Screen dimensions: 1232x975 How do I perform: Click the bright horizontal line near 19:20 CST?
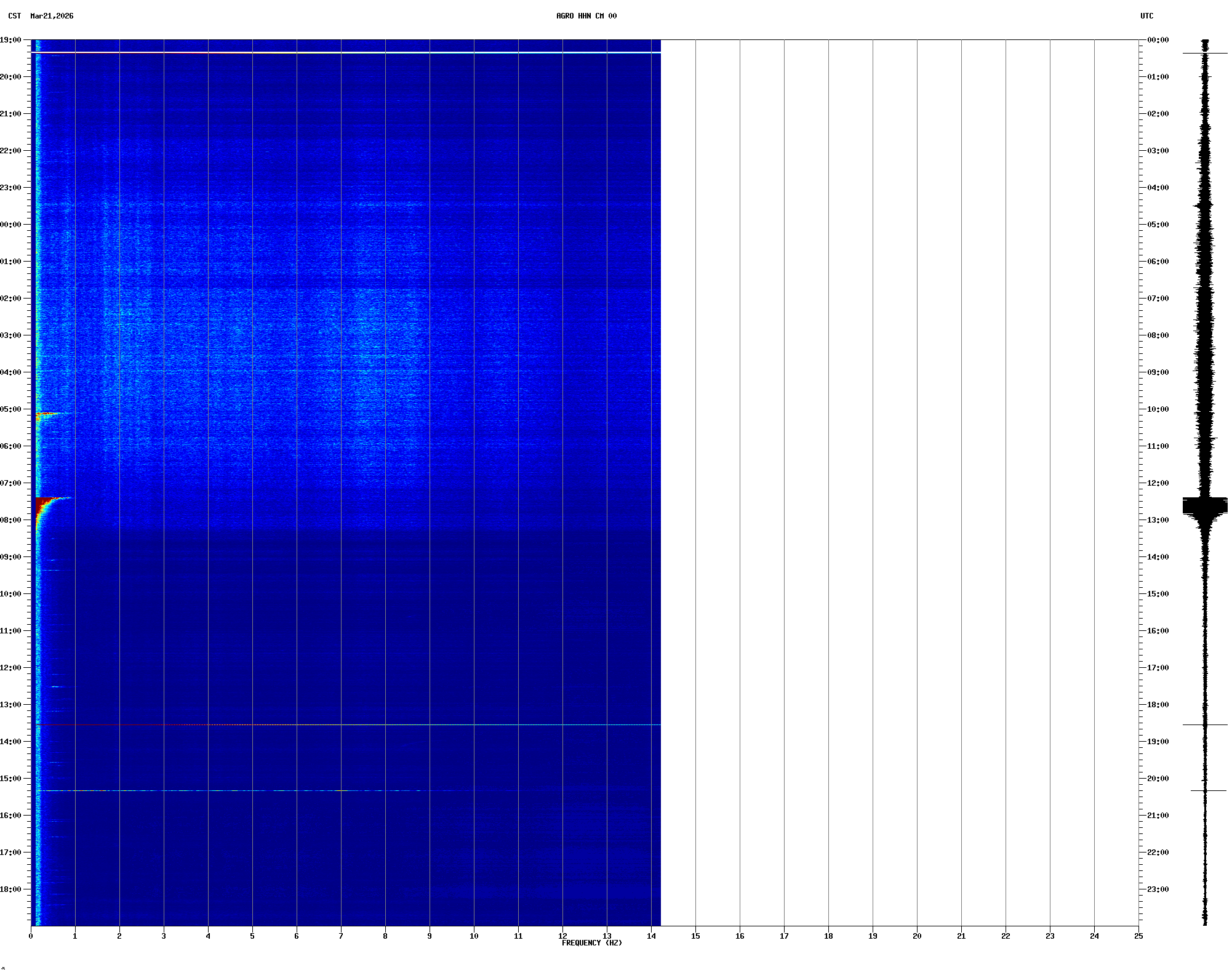click(345, 53)
